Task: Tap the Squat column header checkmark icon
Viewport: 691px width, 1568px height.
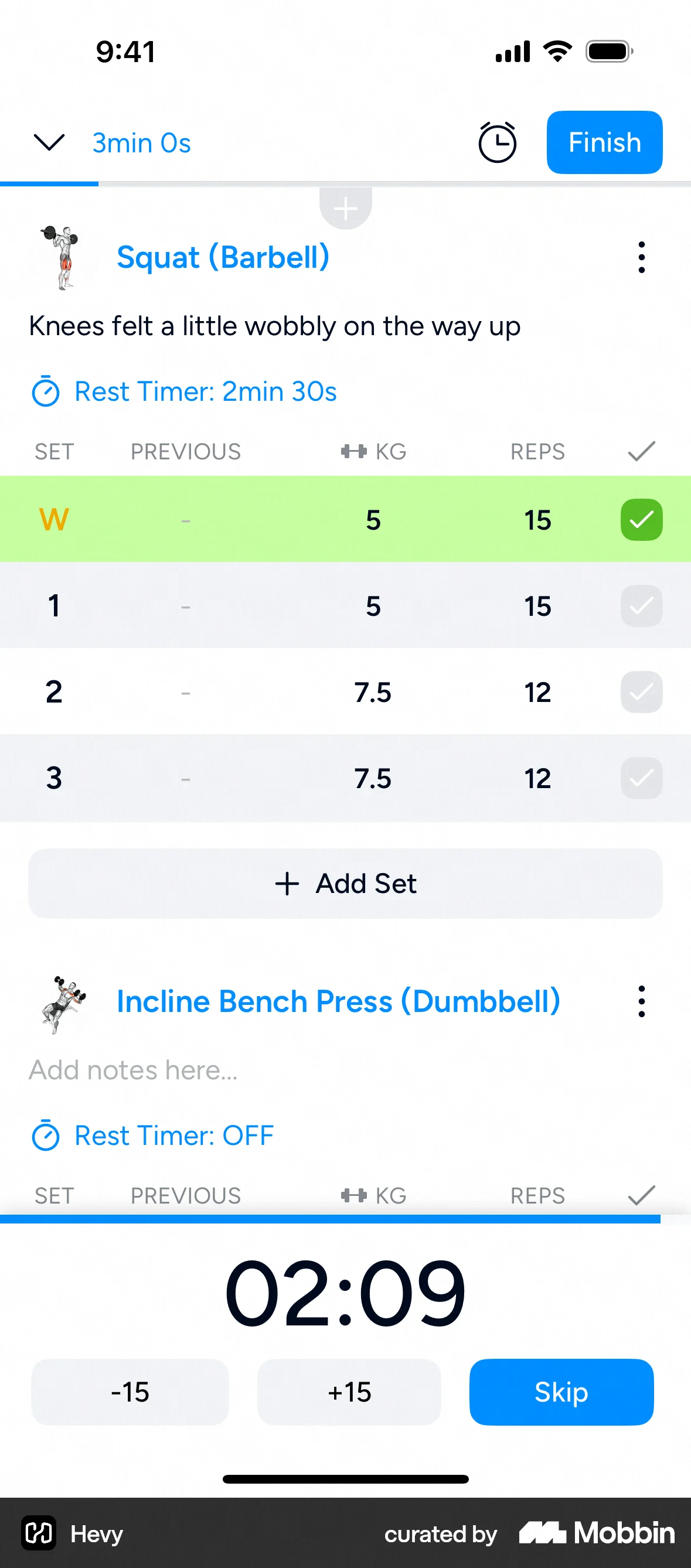Action: (641, 451)
